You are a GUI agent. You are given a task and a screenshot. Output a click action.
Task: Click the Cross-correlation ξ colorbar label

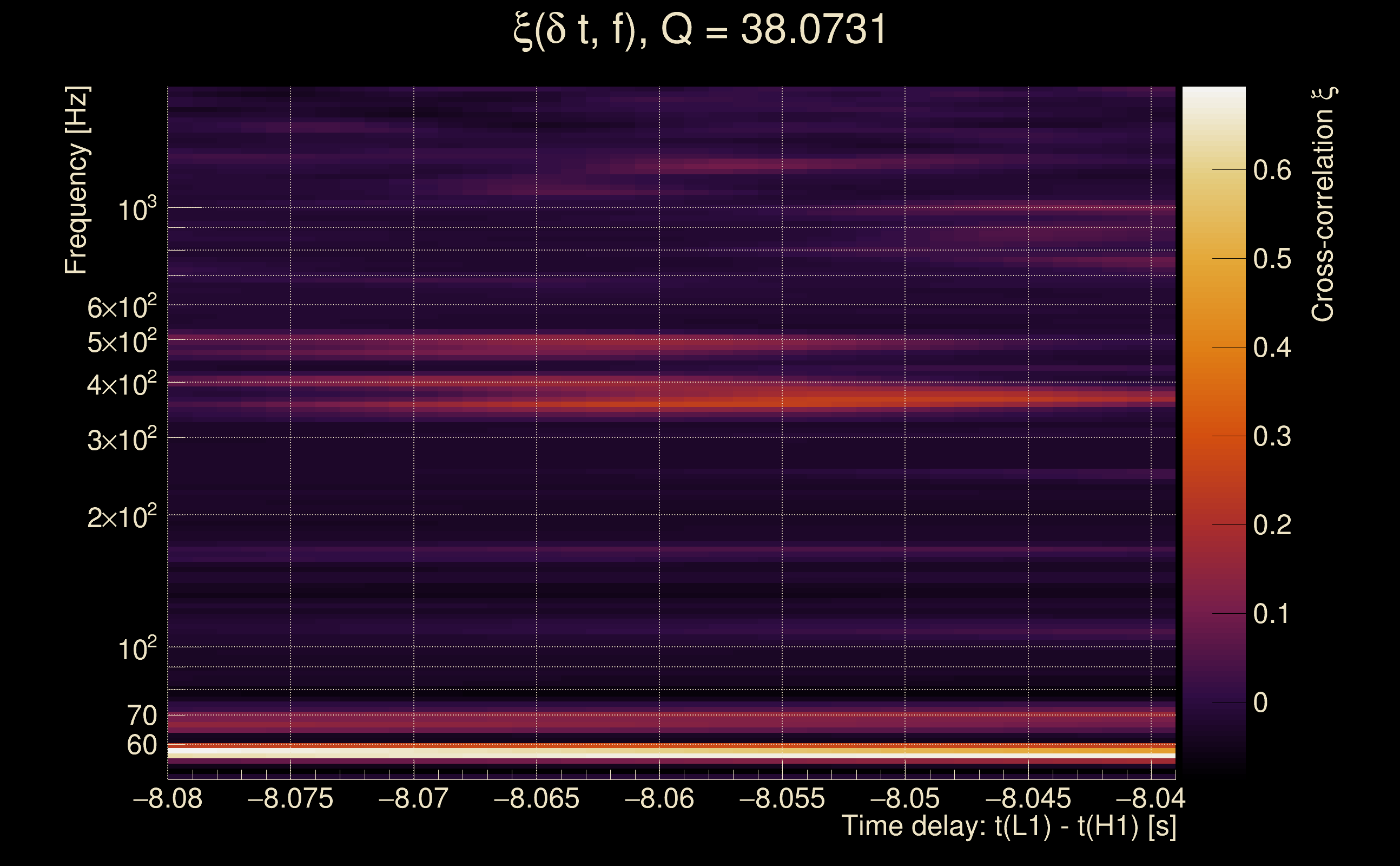coord(1323,205)
